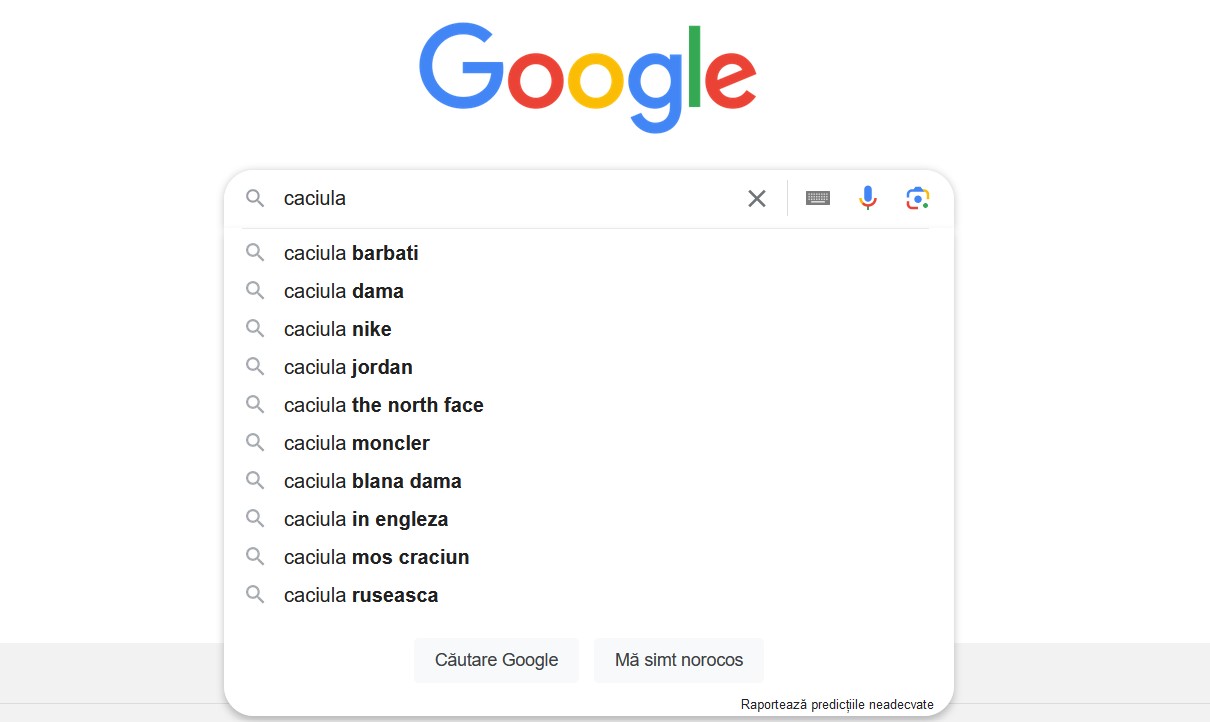Screen dimensions: 1210x722
Task: Choose the 'caciula blana dama' suggestion
Action: (x=373, y=481)
